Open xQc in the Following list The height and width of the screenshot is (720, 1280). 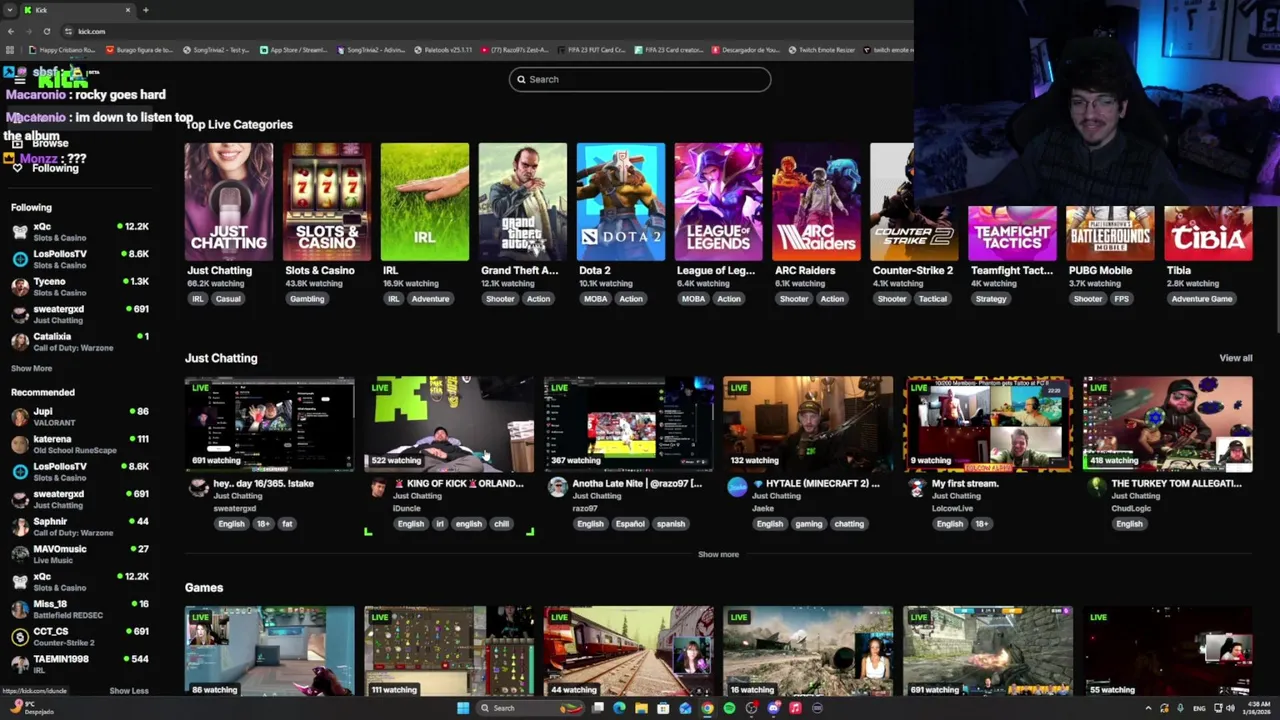pyautogui.click(x=80, y=232)
